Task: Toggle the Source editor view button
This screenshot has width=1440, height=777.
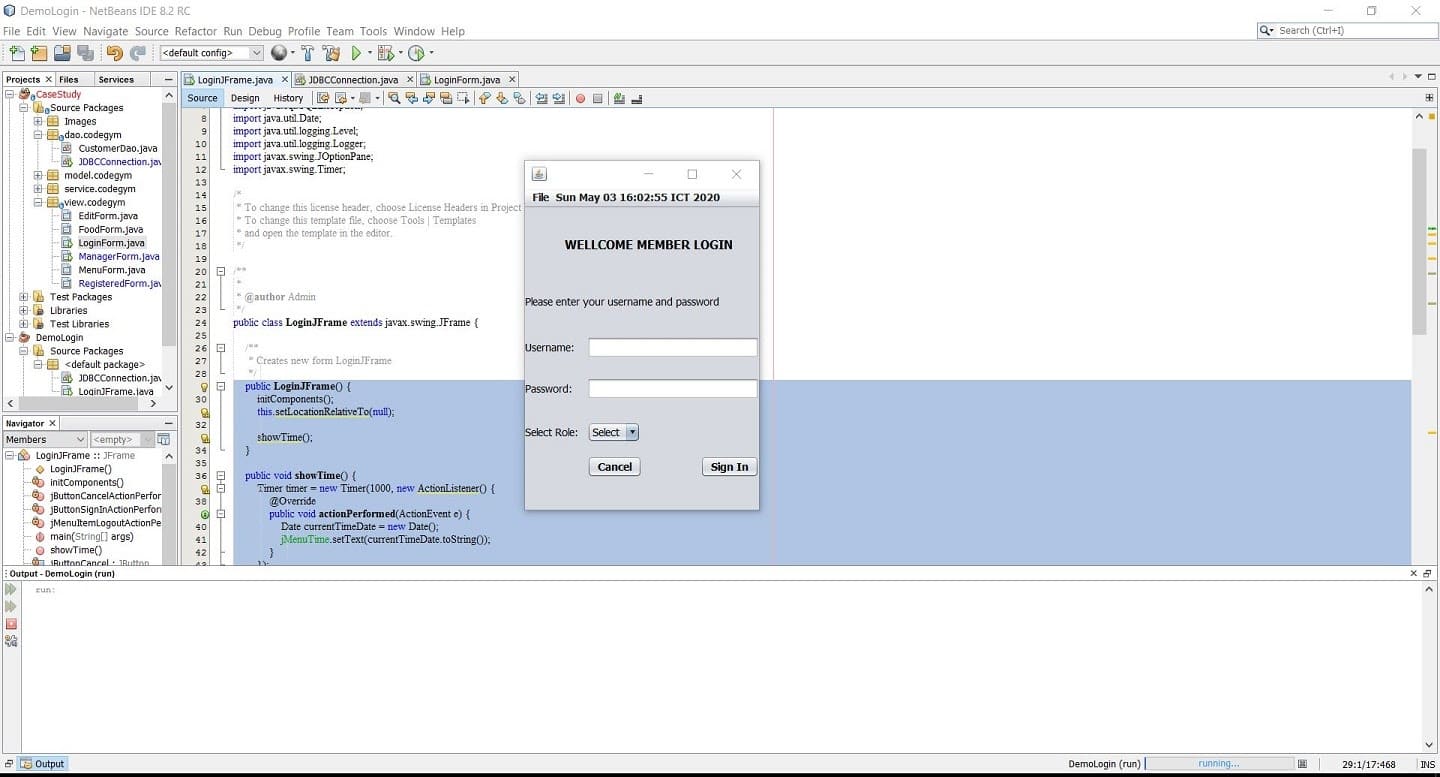Action: pos(202,98)
